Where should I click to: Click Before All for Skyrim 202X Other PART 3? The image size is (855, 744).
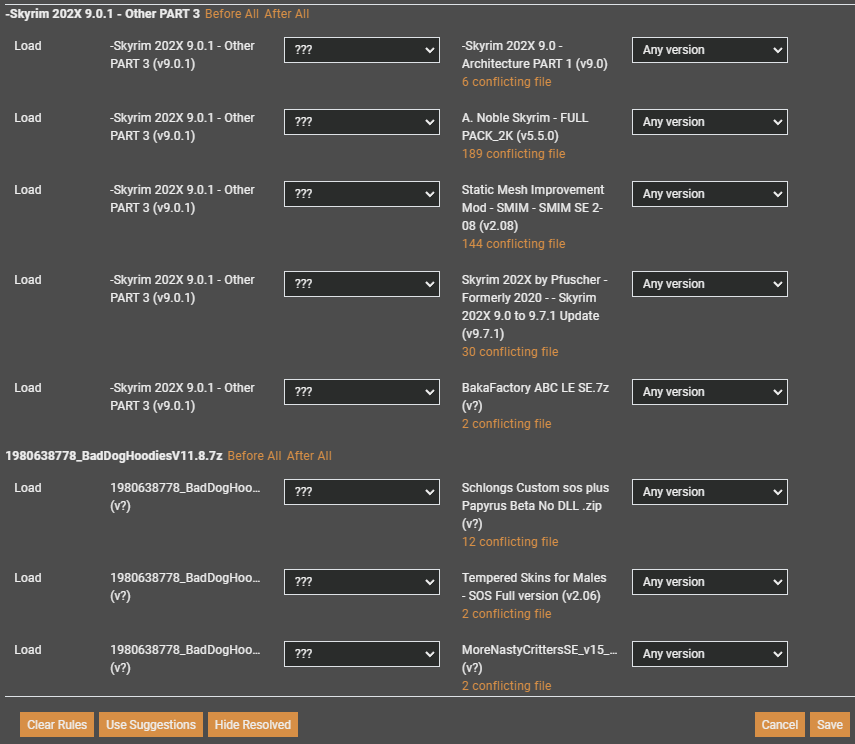click(232, 14)
